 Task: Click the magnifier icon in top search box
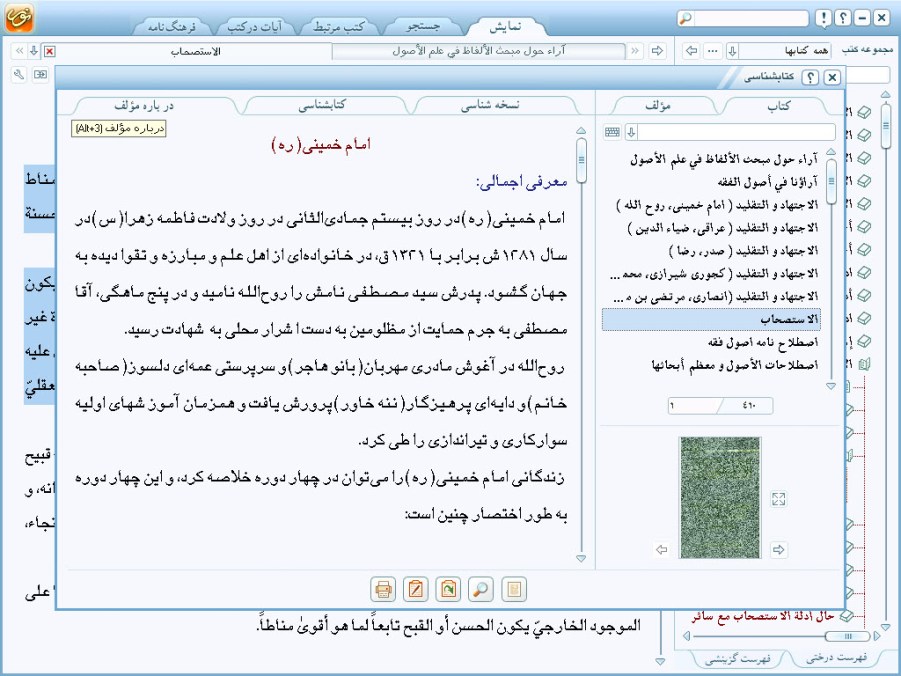[685, 18]
